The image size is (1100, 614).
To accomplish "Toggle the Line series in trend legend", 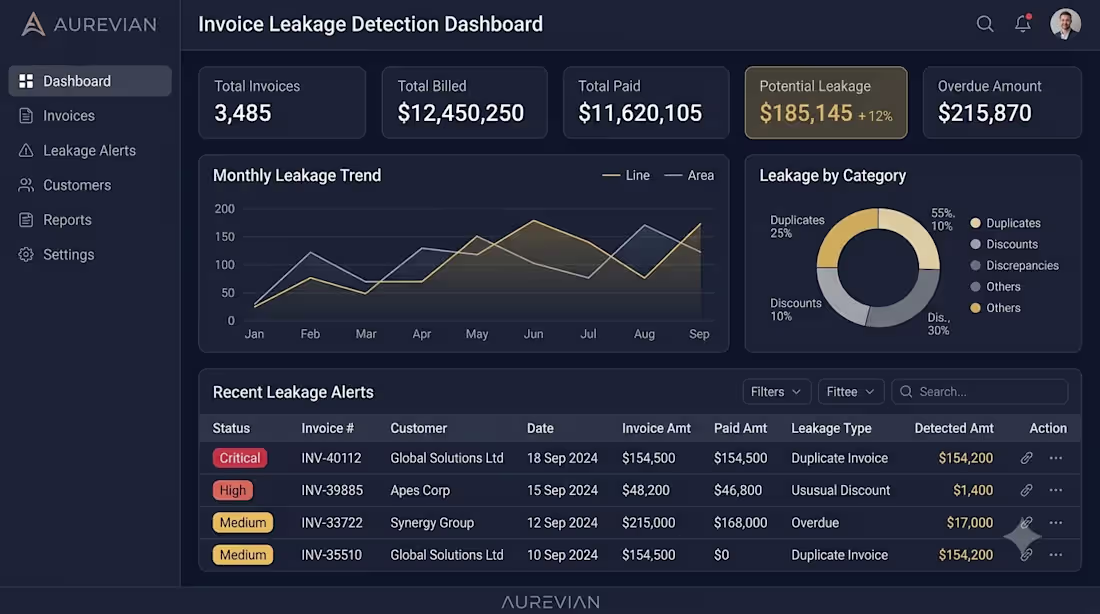I will click(626, 175).
